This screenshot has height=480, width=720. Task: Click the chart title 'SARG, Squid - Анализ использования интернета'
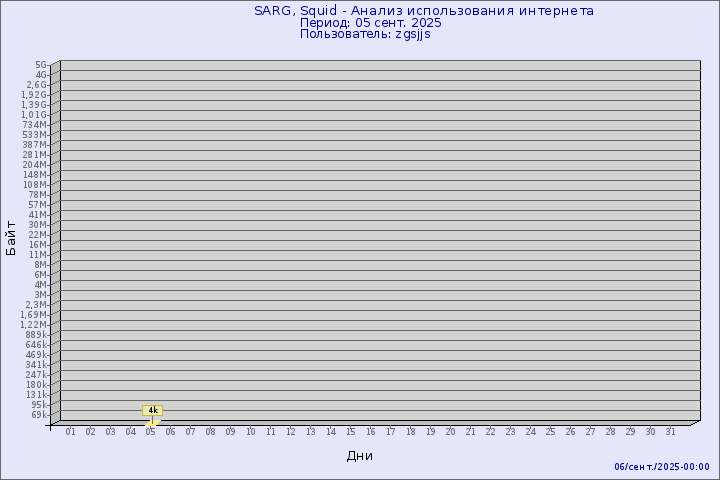coord(423,11)
